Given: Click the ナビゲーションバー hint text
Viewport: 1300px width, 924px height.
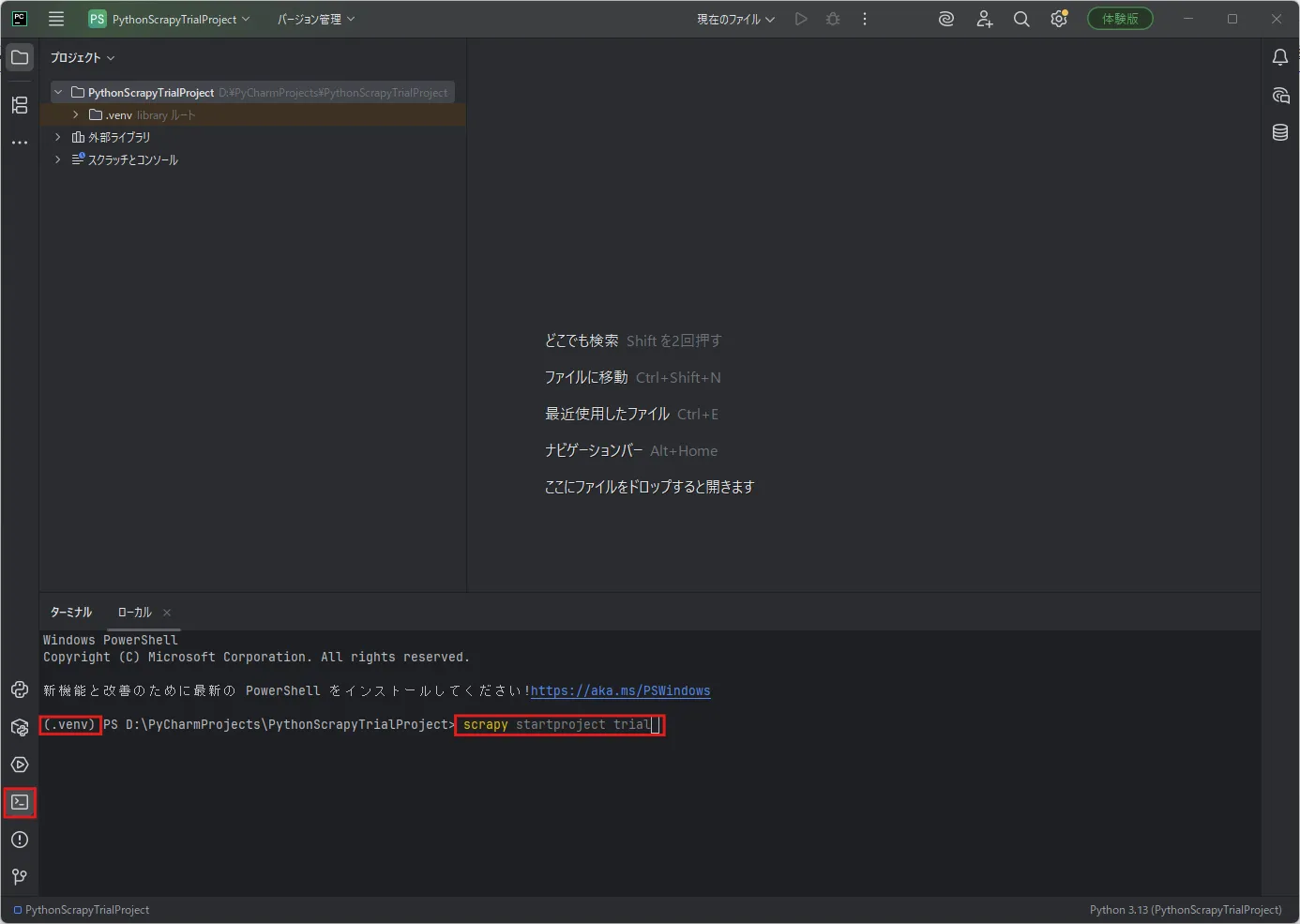Looking at the screenshot, I should click(594, 450).
